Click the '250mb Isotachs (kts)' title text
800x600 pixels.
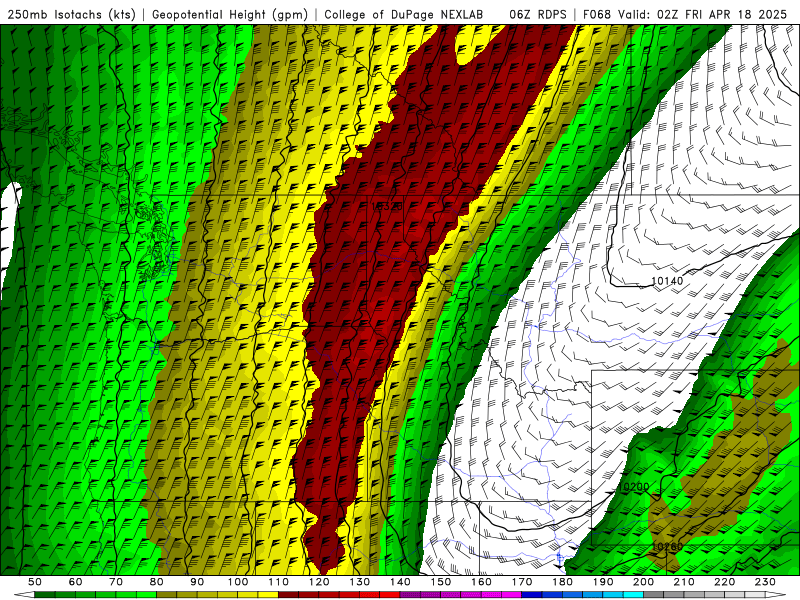(x=71, y=14)
